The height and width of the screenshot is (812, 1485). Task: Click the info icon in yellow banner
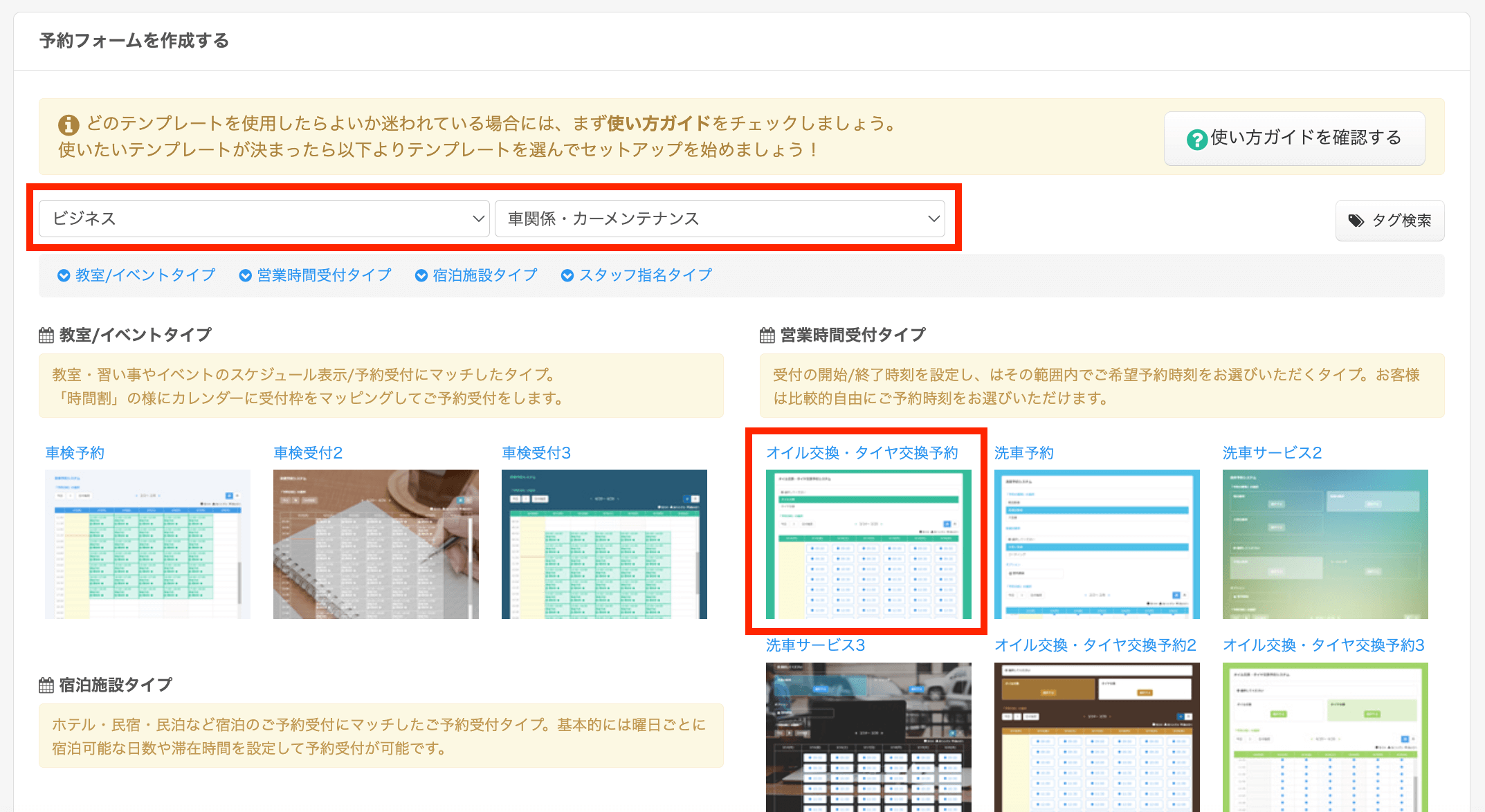pyautogui.click(x=69, y=125)
